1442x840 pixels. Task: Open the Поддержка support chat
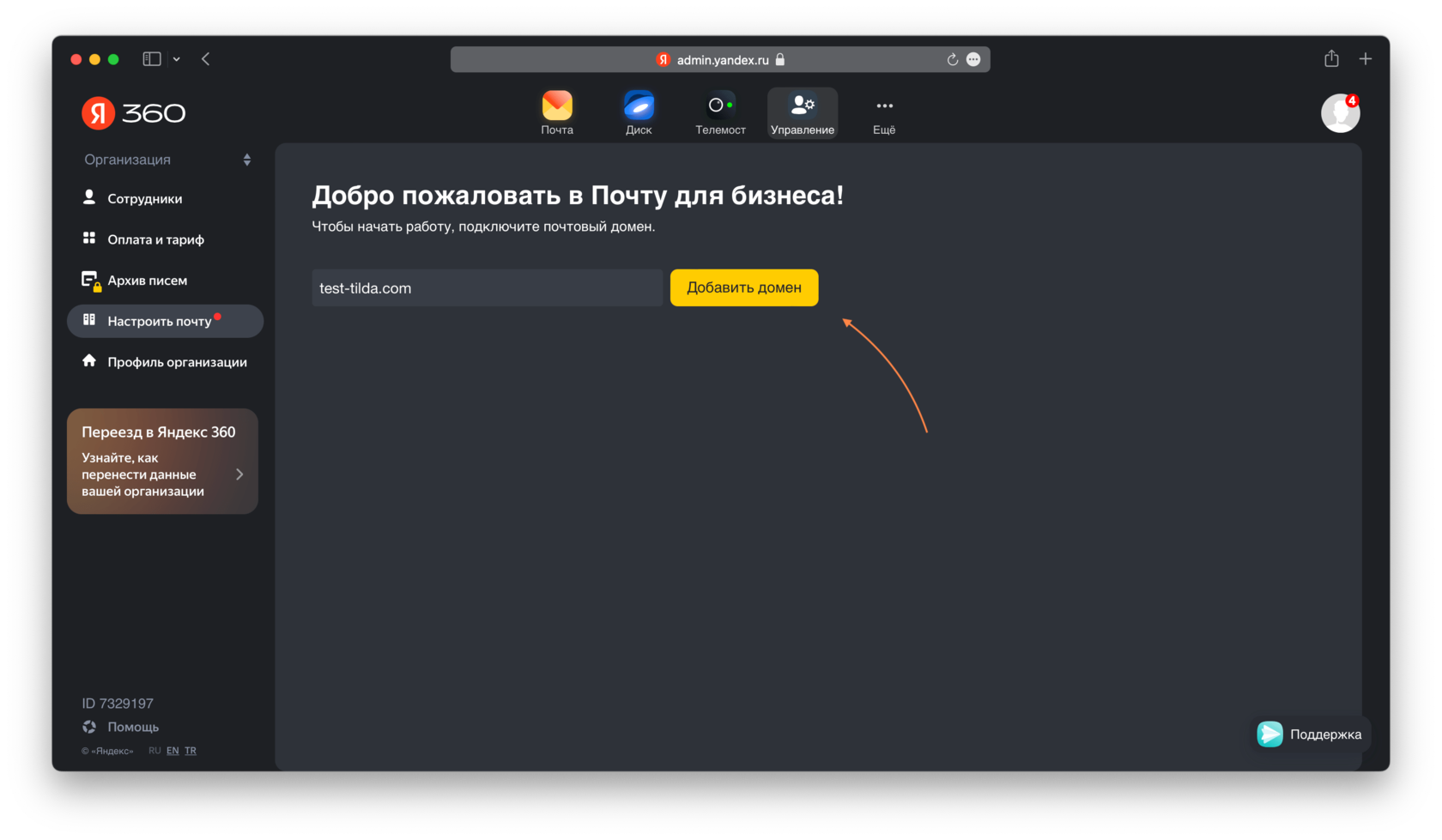[x=1310, y=734]
